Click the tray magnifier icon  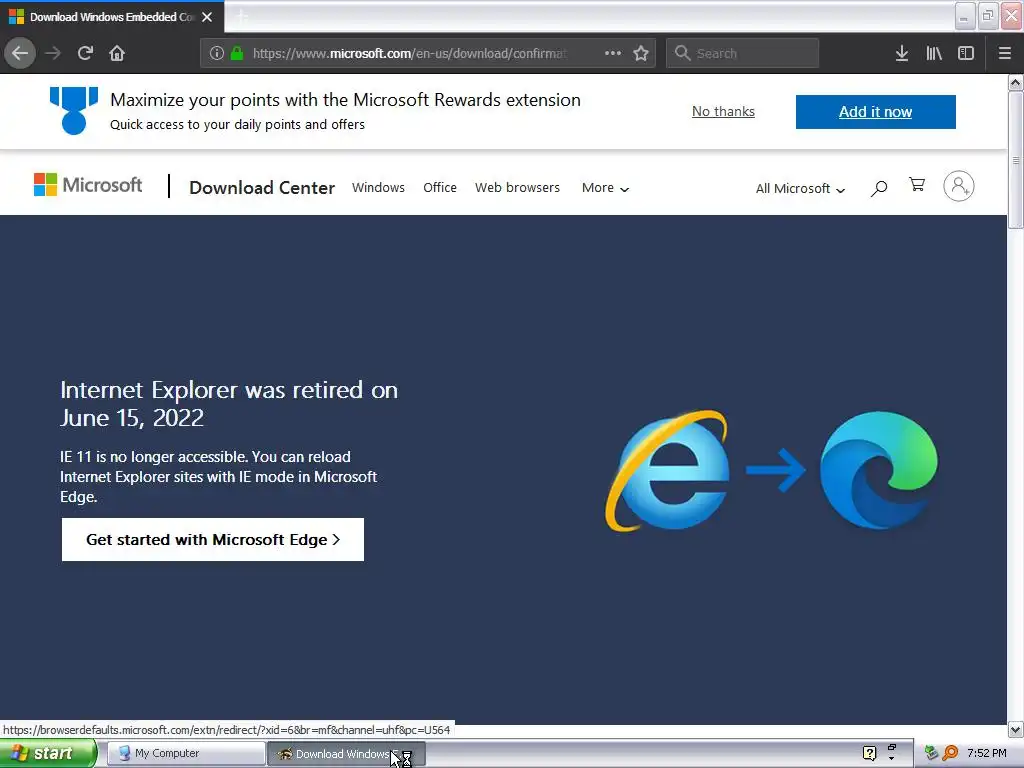point(951,753)
